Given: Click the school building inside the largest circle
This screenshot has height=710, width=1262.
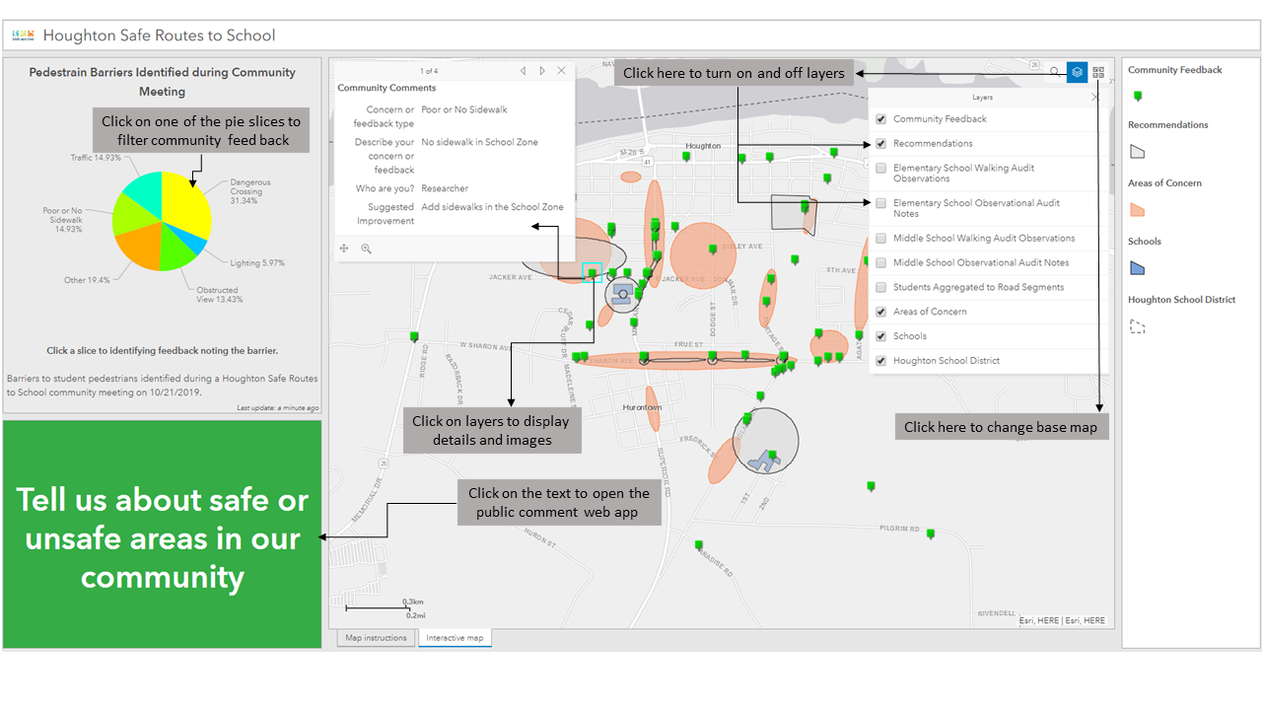Looking at the screenshot, I should [x=766, y=460].
